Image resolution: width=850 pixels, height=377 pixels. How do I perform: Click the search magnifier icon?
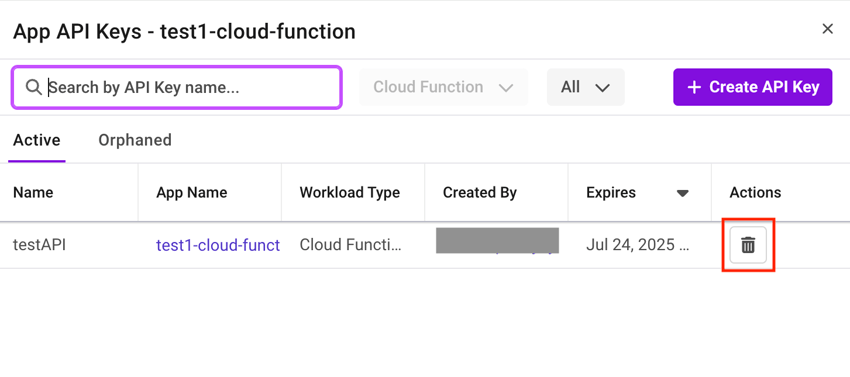pyautogui.click(x=34, y=87)
